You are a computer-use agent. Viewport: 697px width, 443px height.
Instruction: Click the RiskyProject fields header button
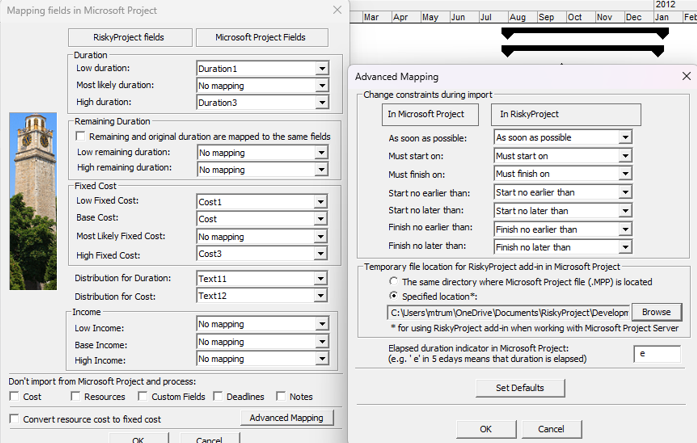130,37
